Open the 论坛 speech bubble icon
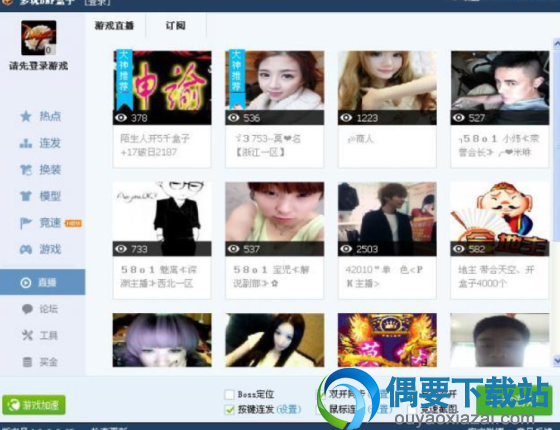 pyautogui.click(x=27, y=309)
